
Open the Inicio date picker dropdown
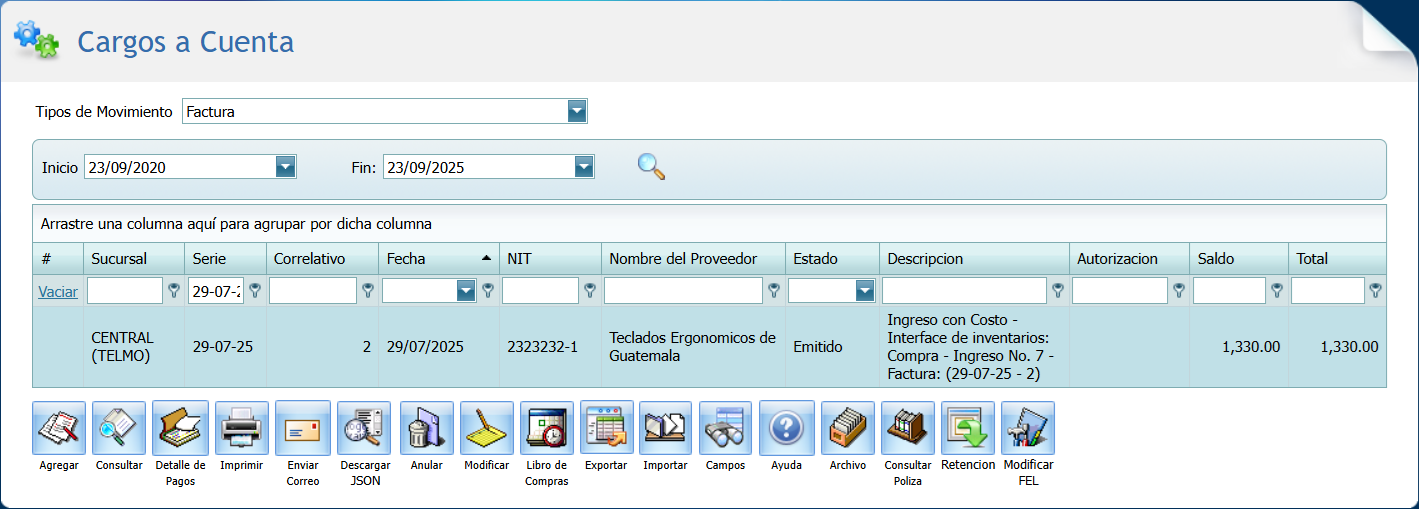point(286,167)
